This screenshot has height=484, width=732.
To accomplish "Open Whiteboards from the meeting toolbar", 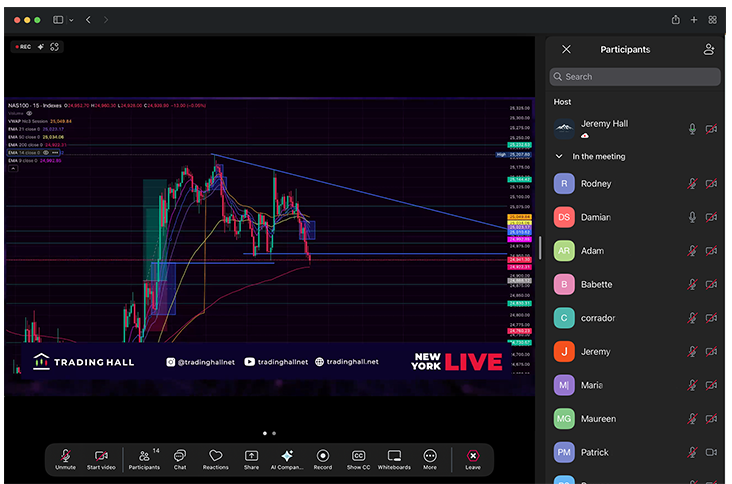I will click(394, 458).
